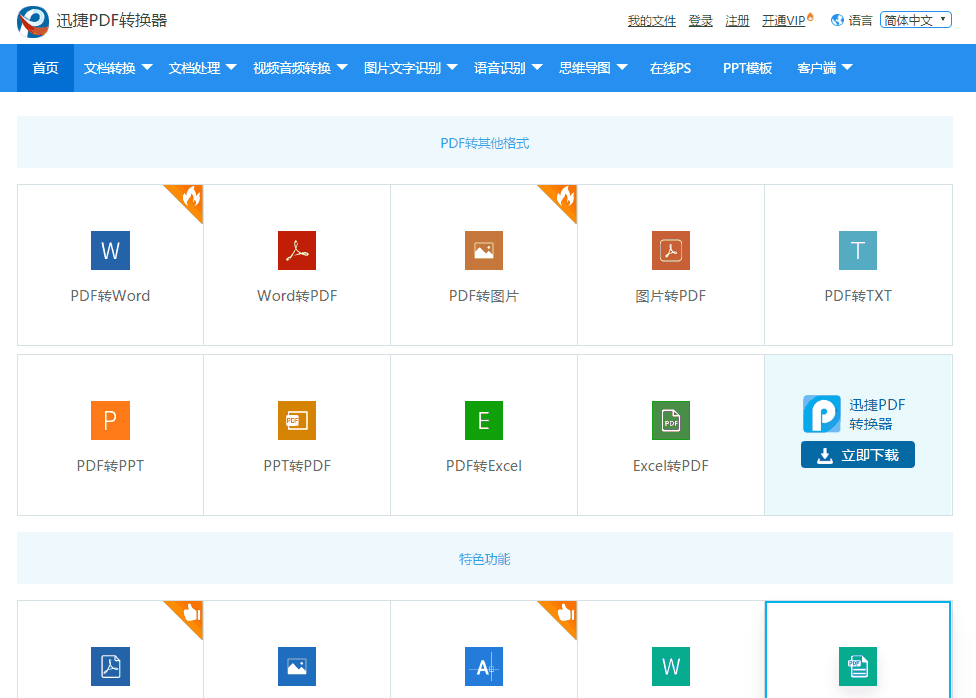Open the green W feature icon
The height and width of the screenshot is (698, 976).
coord(670,666)
